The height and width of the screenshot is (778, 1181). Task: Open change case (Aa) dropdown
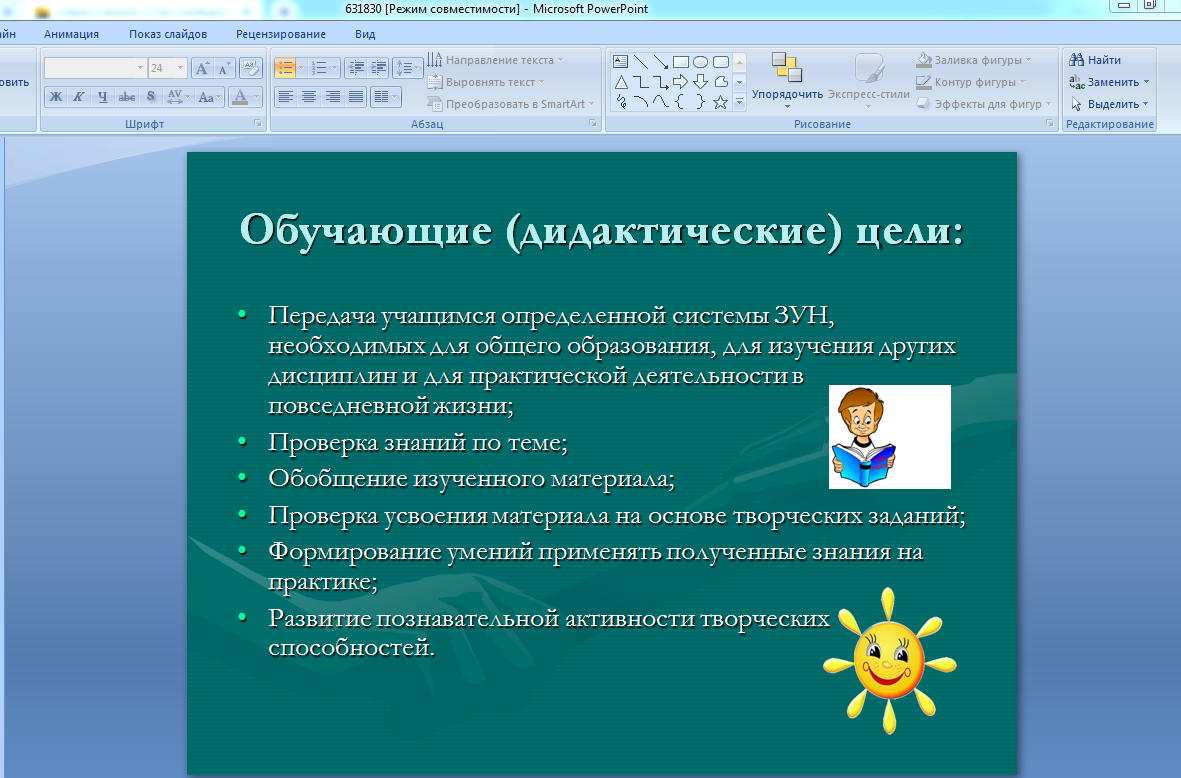pos(209,96)
